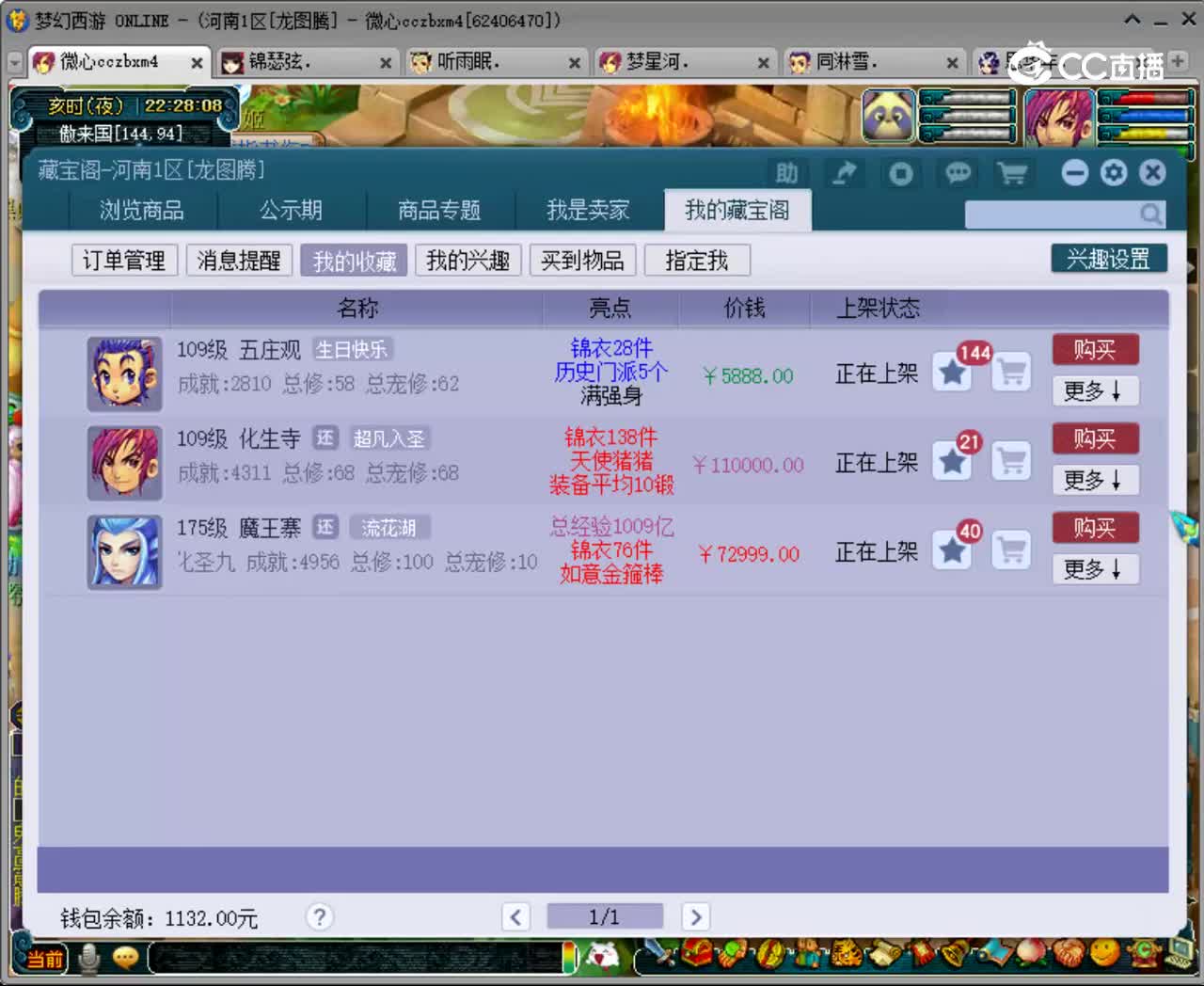This screenshot has width=1204, height=986.
Task: Click the peach icon in bottom bar
Action: click(1032, 954)
